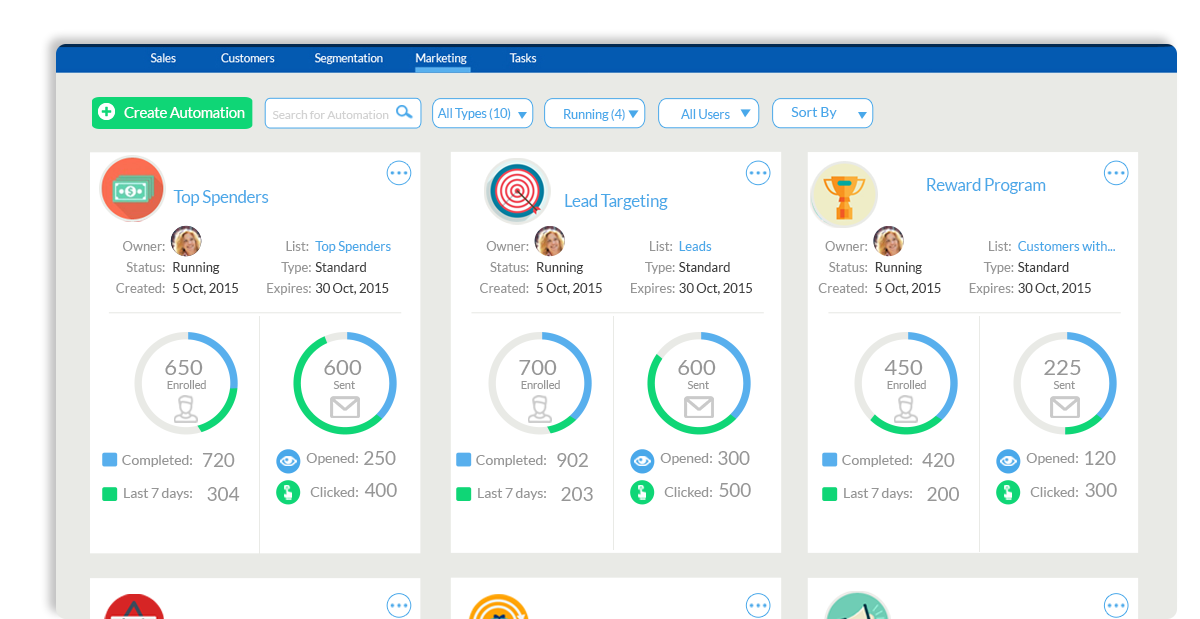
Task: Click the Last 7 days value 203
Action: 577,494
